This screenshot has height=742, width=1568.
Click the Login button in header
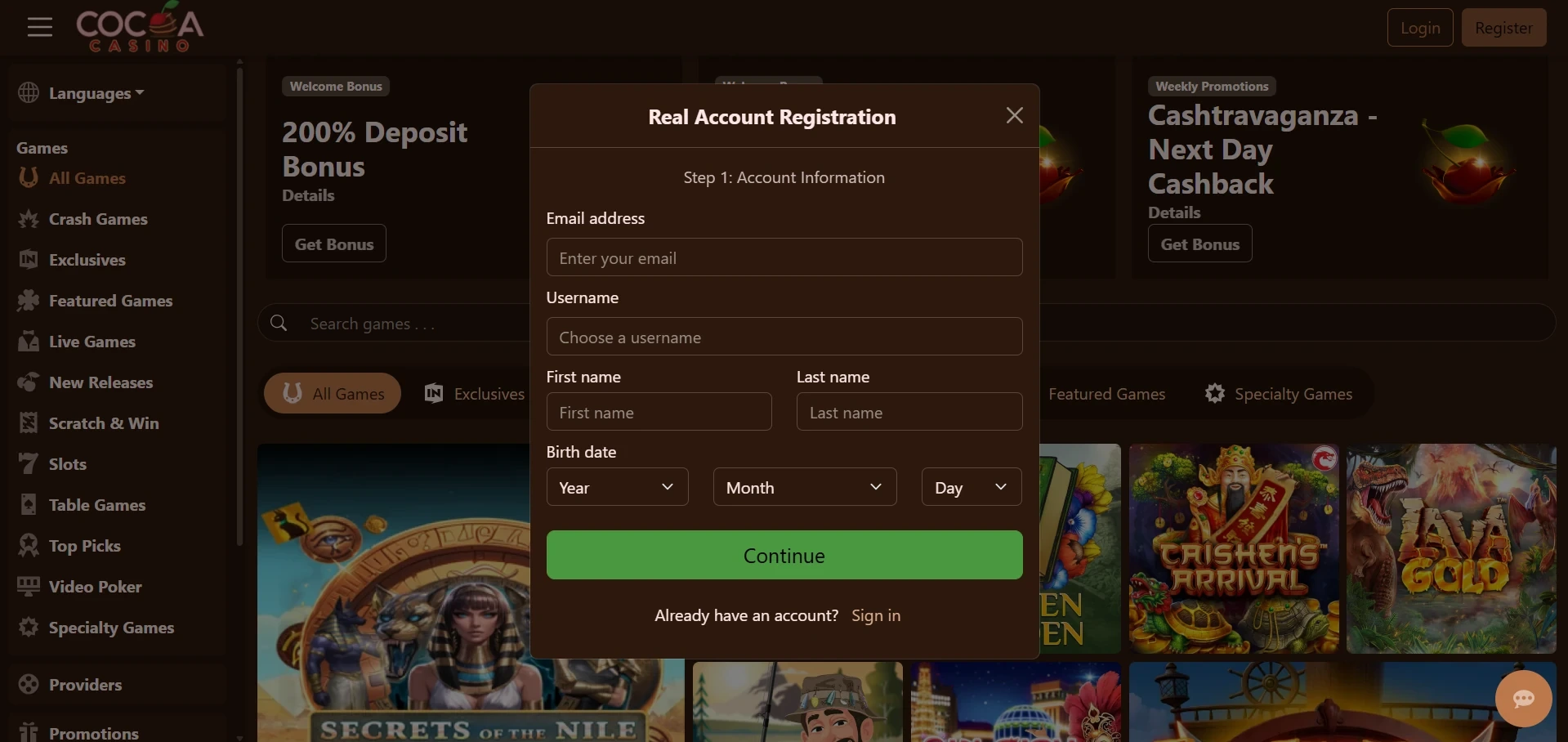(x=1420, y=28)
